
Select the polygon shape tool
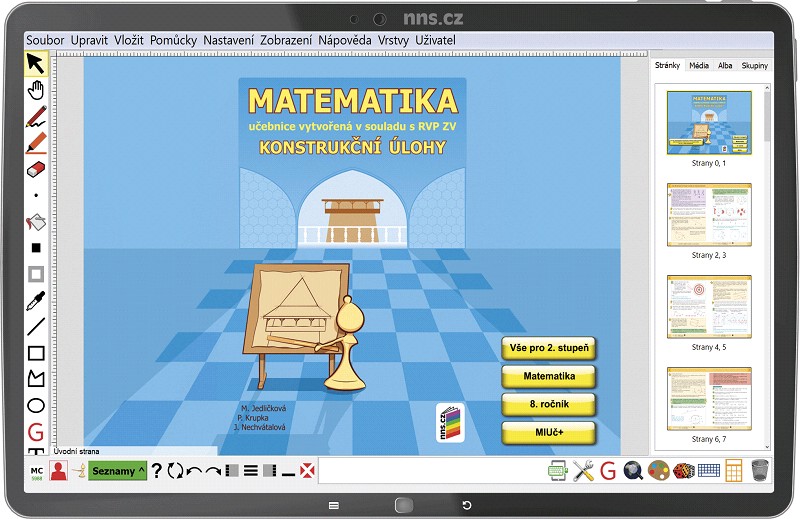pyautogui.click(x=36, y=379)
